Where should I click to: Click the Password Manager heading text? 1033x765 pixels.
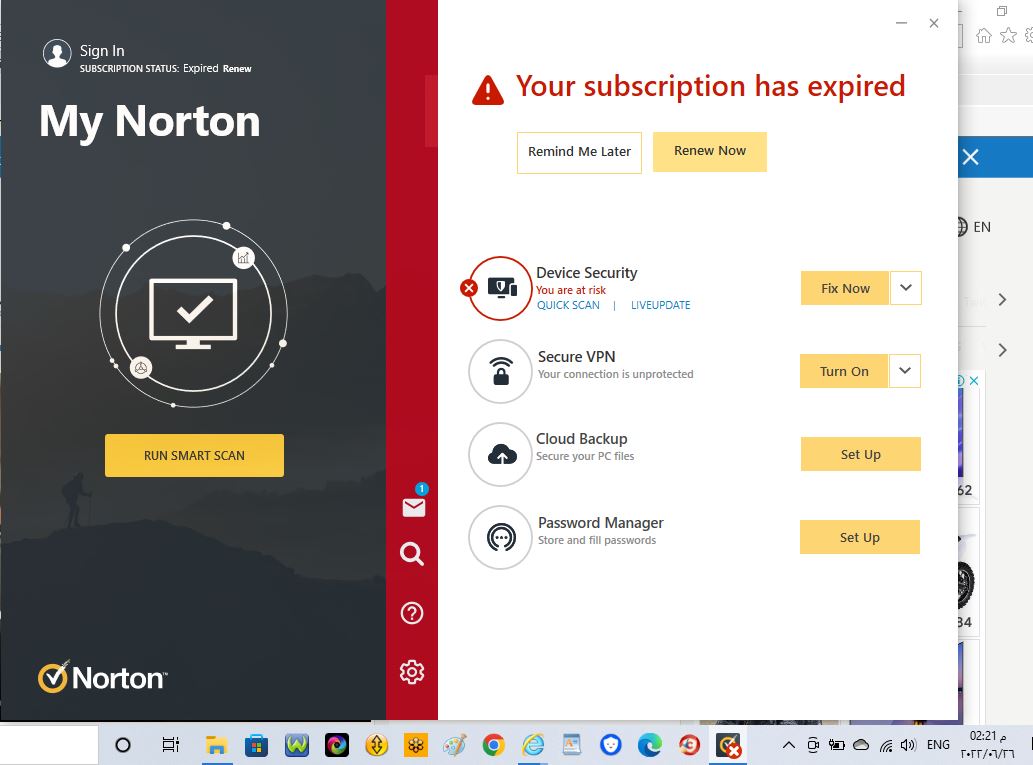pyautogui.click(x=601, y=523)
